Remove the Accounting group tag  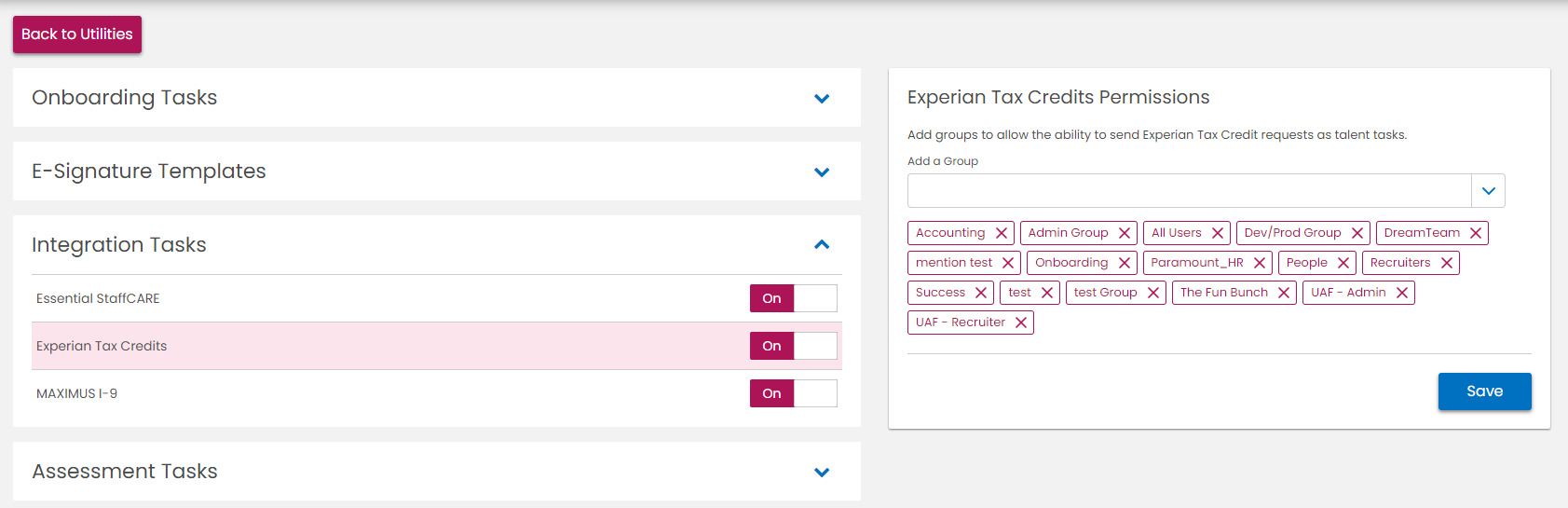(1002, 233)
